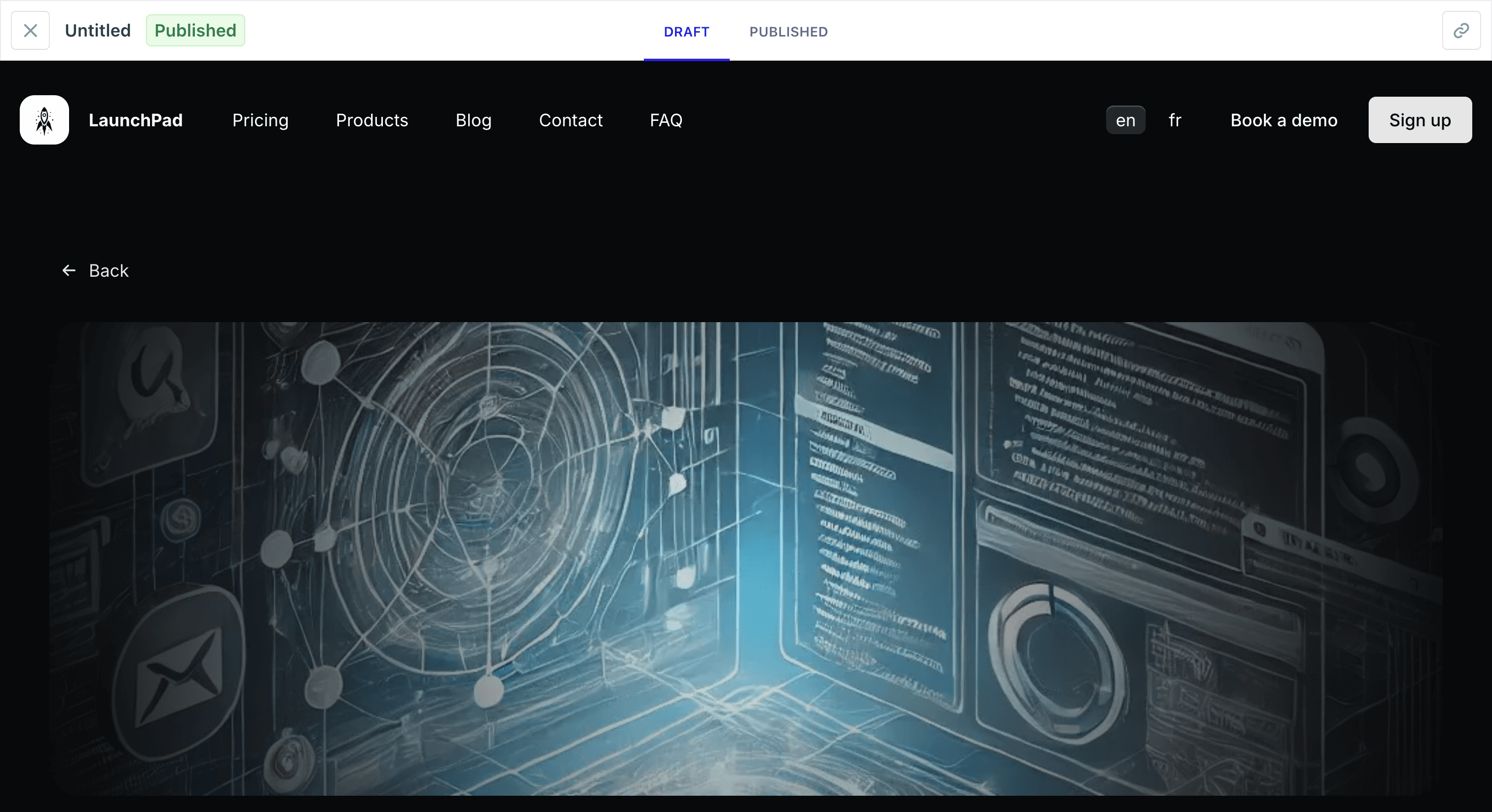Click the LaunchPad brand name

click(136, 120)
